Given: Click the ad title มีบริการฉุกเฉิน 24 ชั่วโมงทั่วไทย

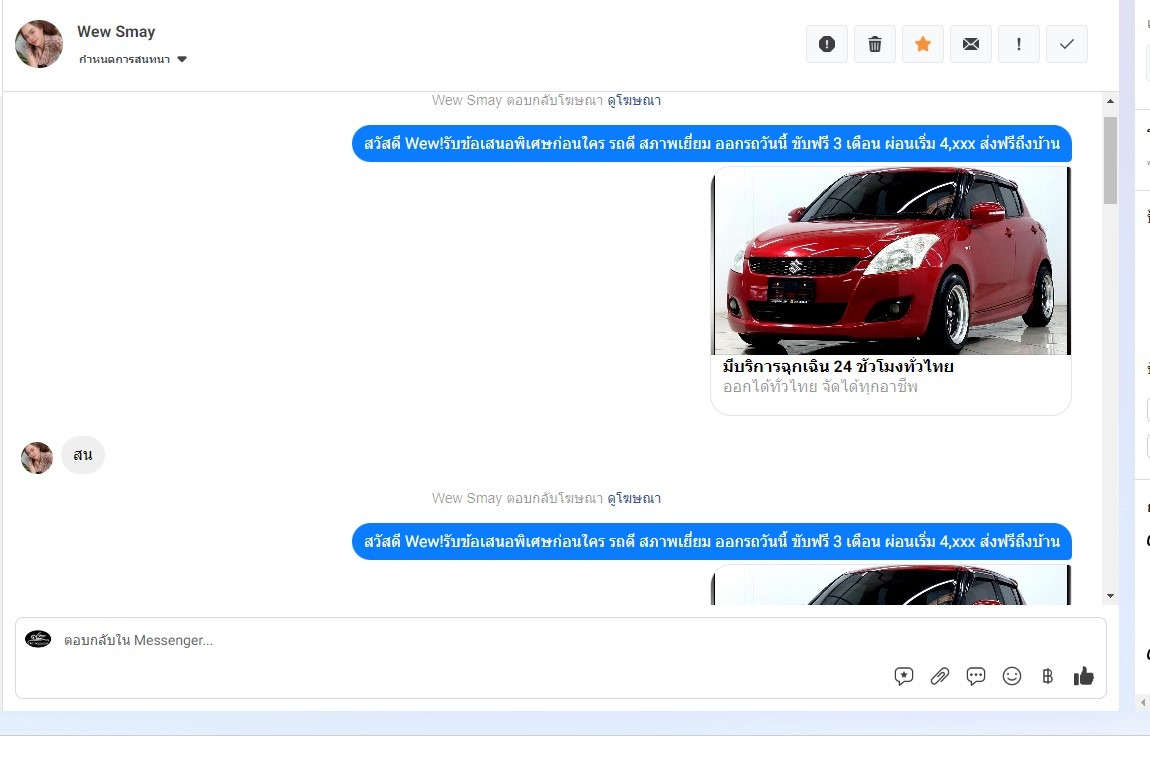Looking at the screenshot, I should [x=838, y=367].
